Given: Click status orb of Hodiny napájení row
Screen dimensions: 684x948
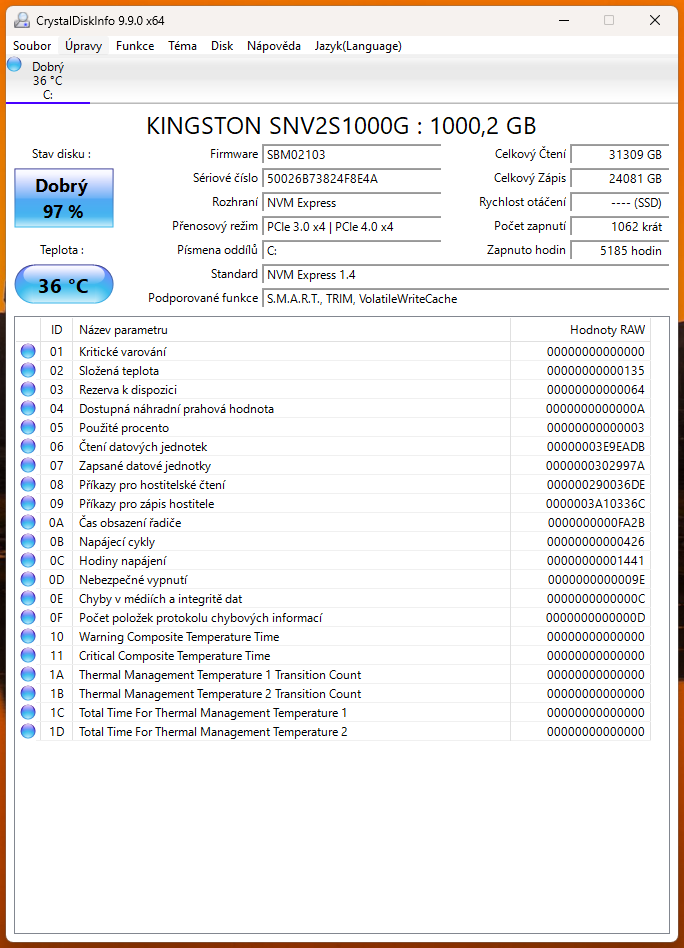Looking at the screenshot, I should tap(28, 560).
